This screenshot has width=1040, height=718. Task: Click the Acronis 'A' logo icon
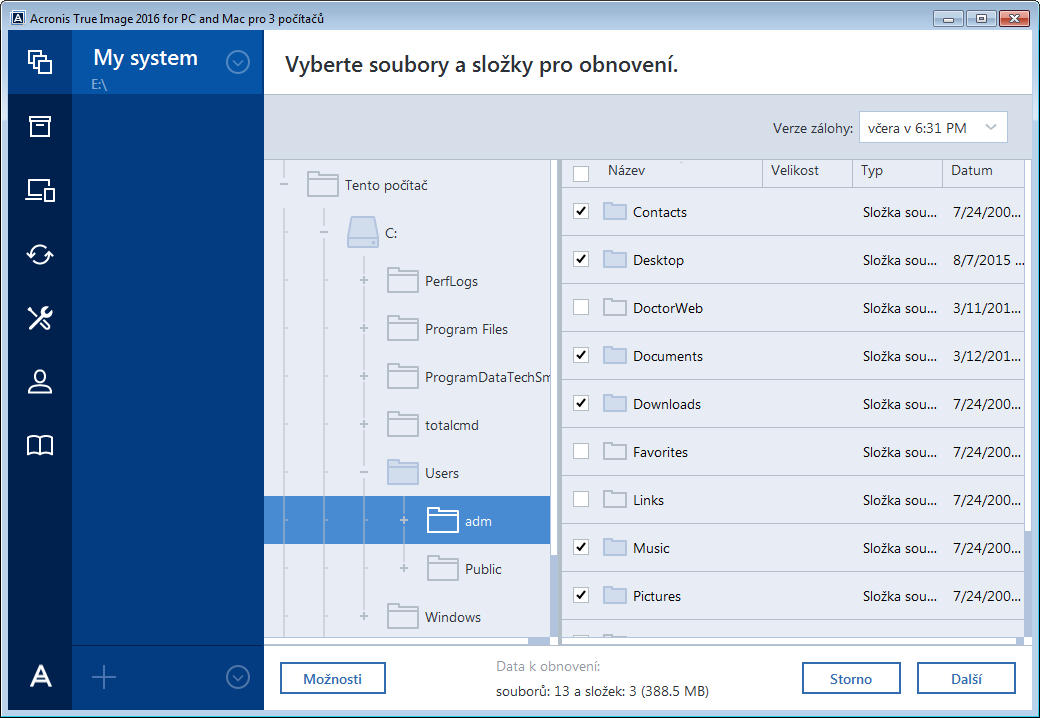coord(40,677)
